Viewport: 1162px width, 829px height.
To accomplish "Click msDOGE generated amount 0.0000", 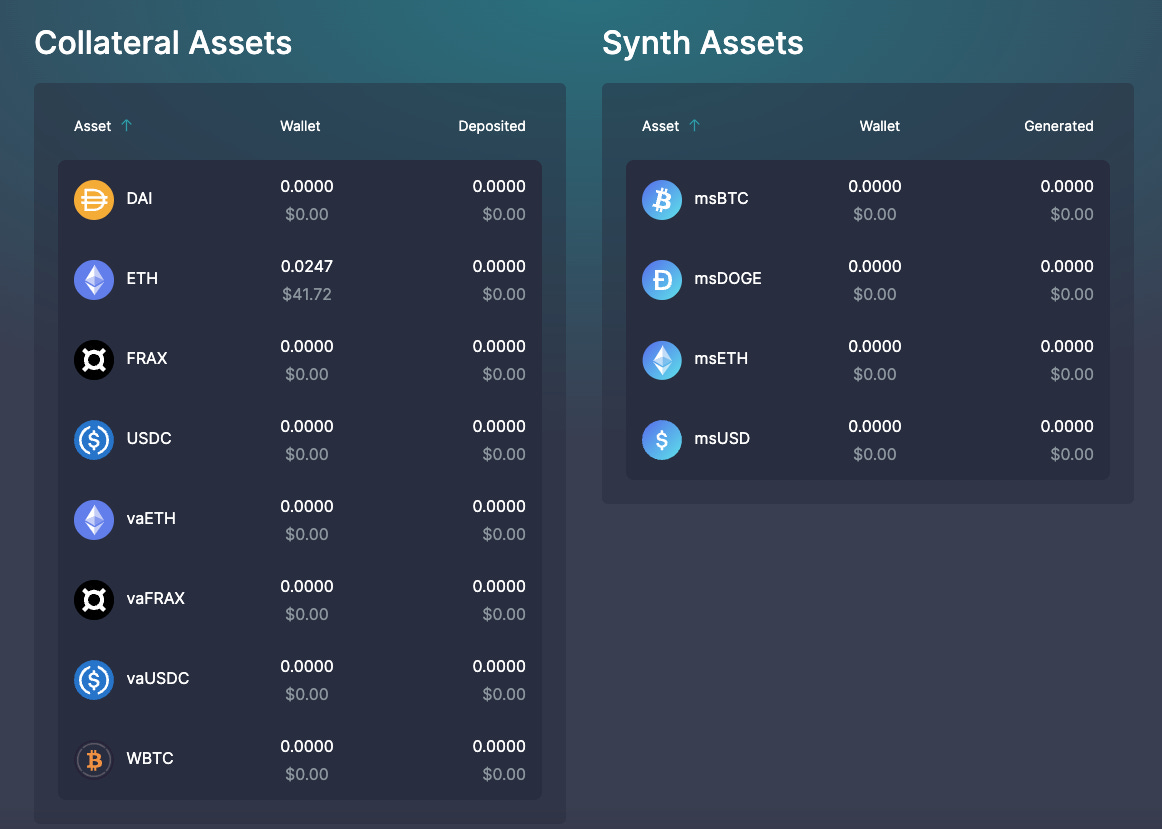I will [x=1067, y=266].
